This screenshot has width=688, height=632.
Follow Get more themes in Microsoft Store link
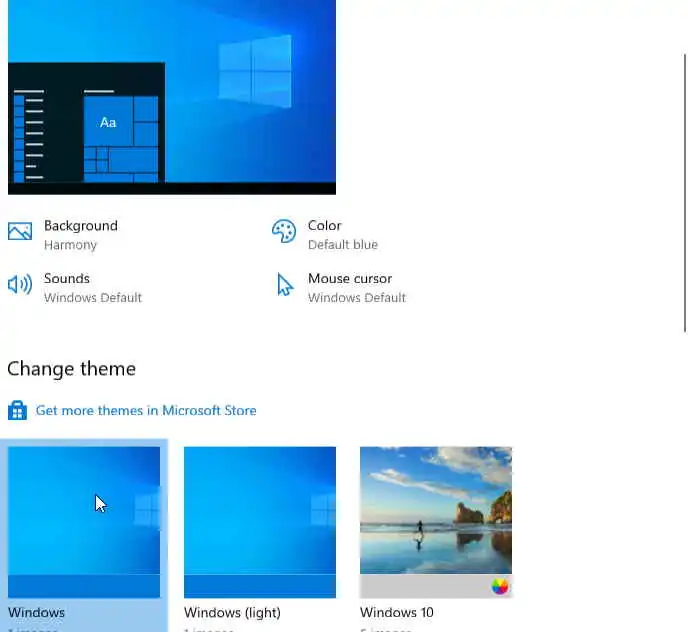[x=146, y=410]
